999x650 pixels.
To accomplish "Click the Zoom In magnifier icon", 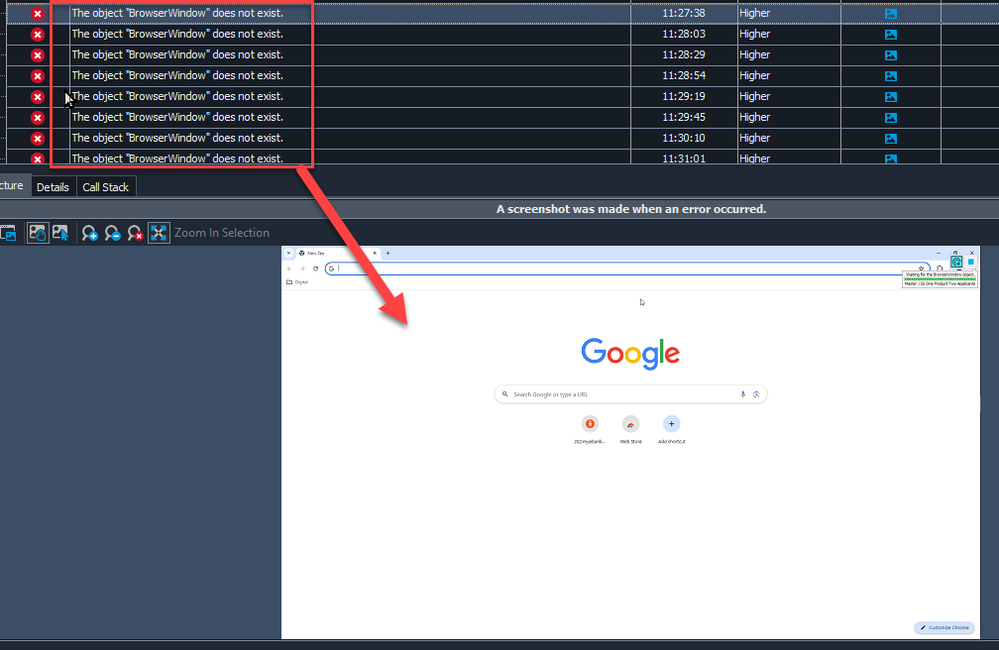I will click(89, 233).
